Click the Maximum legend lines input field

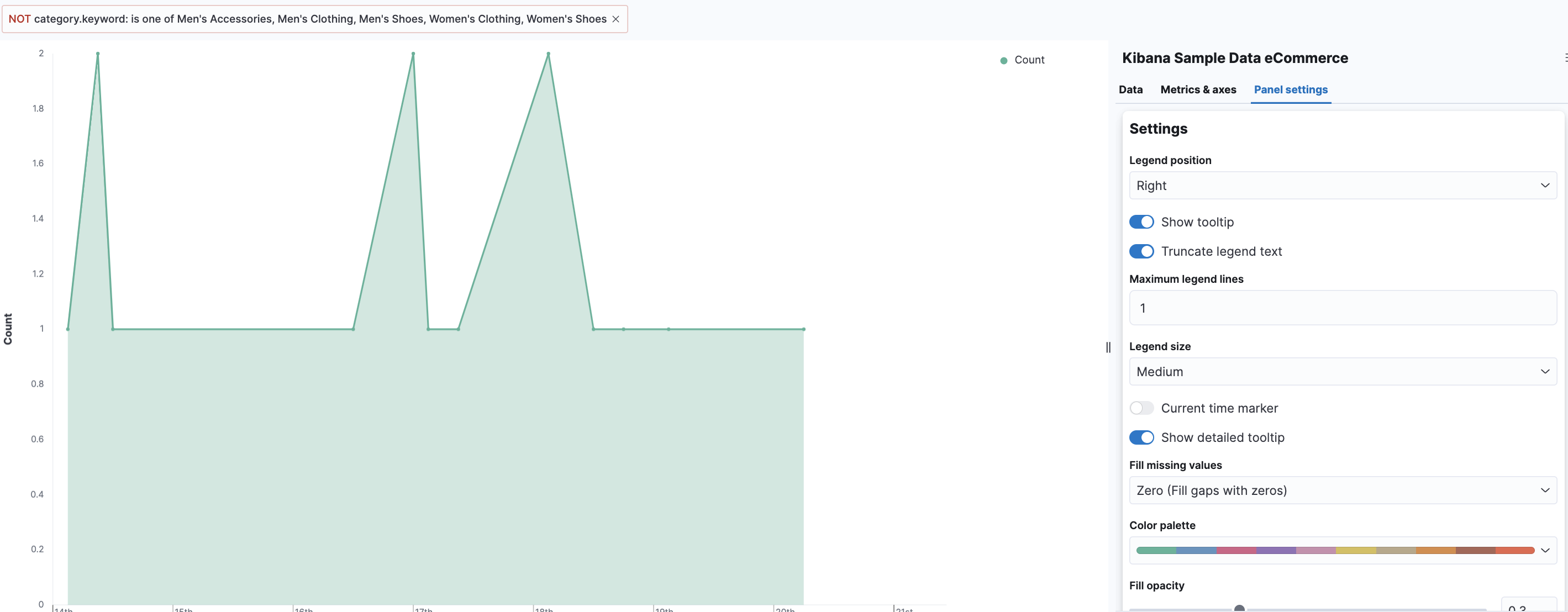(x=1342, y=307)
